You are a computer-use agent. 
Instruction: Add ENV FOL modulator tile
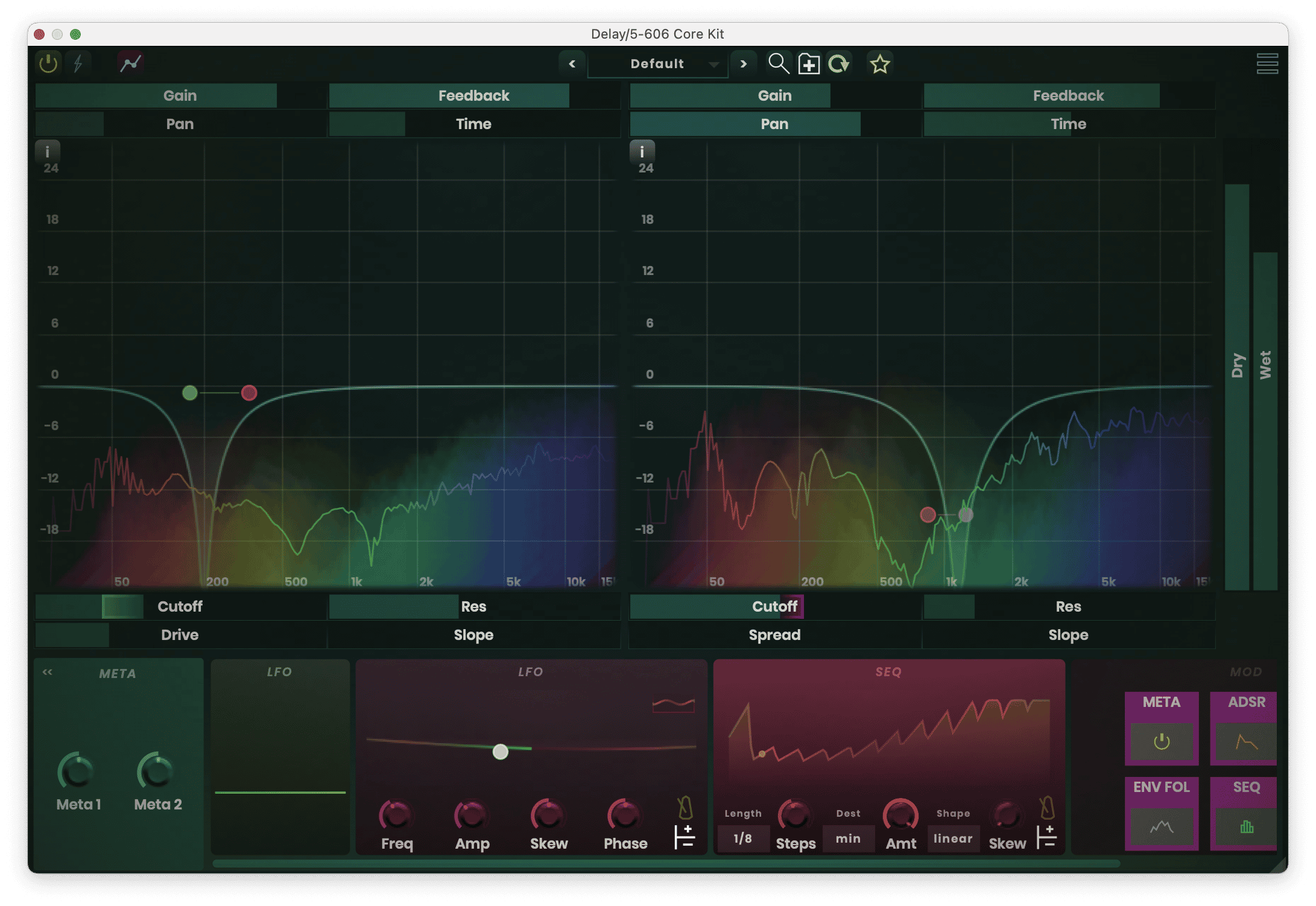click(1162, 814)
